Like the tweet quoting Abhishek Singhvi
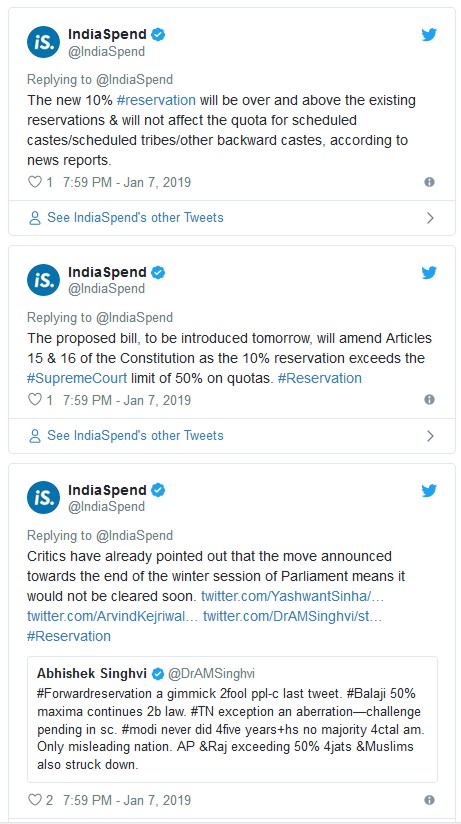The image size is (461, 824). coord(35,800)
